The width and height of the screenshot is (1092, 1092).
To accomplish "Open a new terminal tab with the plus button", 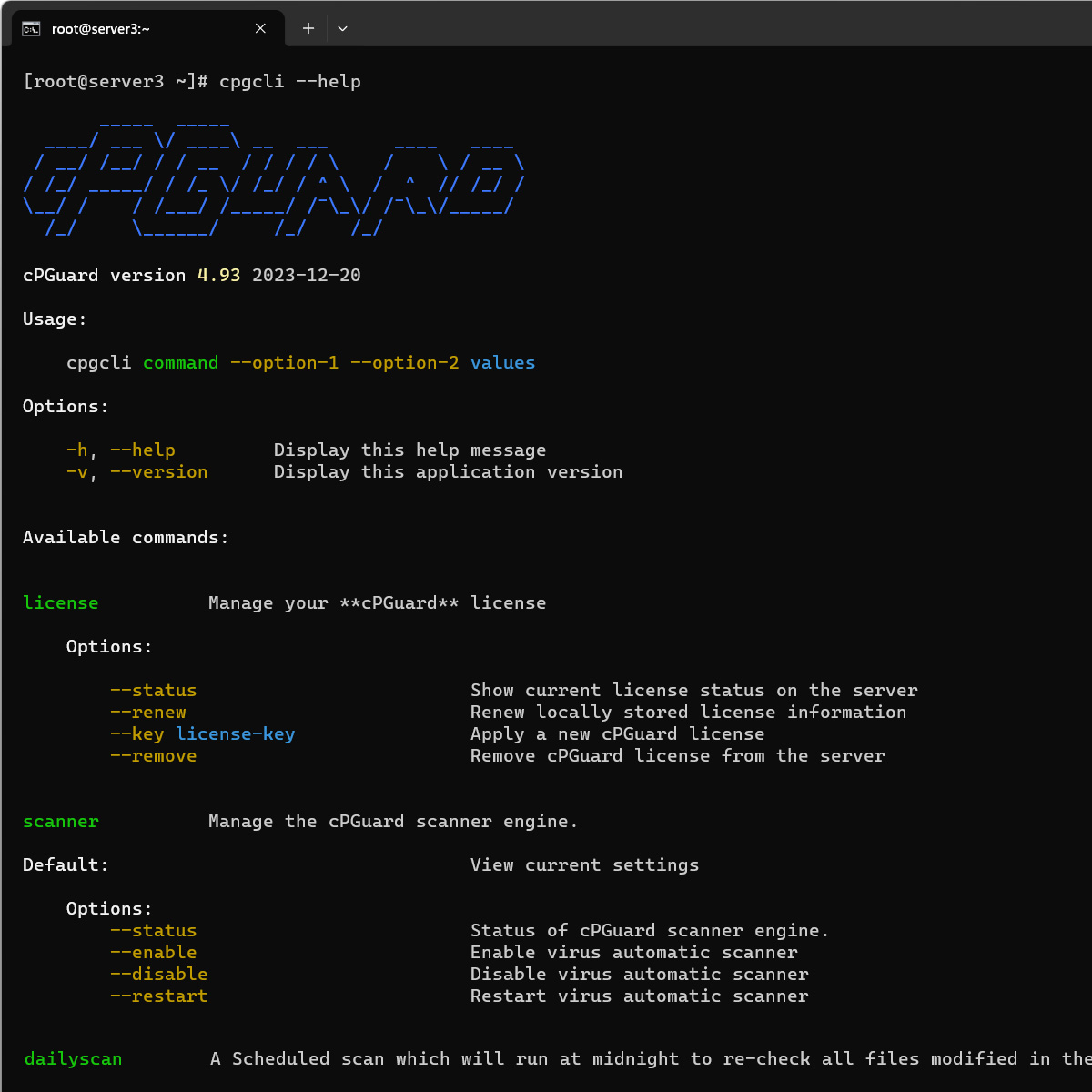I will pos(308,28).
